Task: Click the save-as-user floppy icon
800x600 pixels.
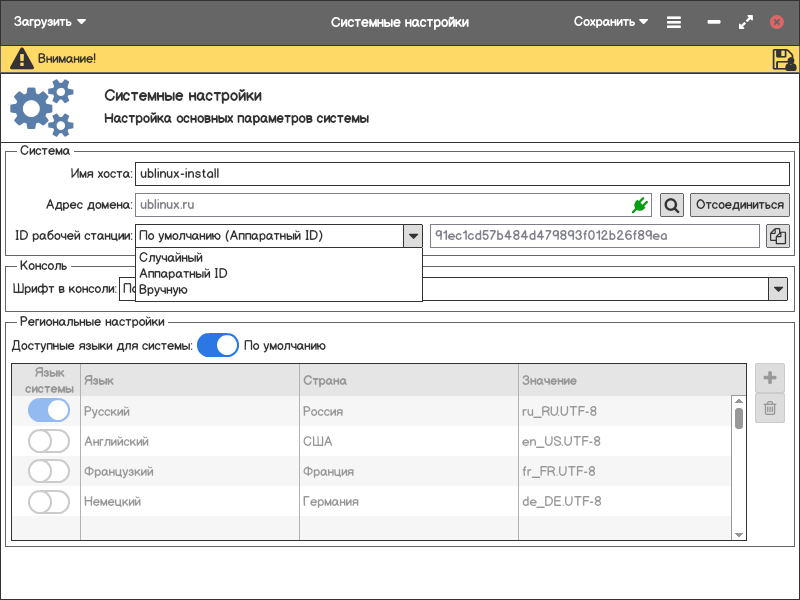Action: (x=783, y=59)
